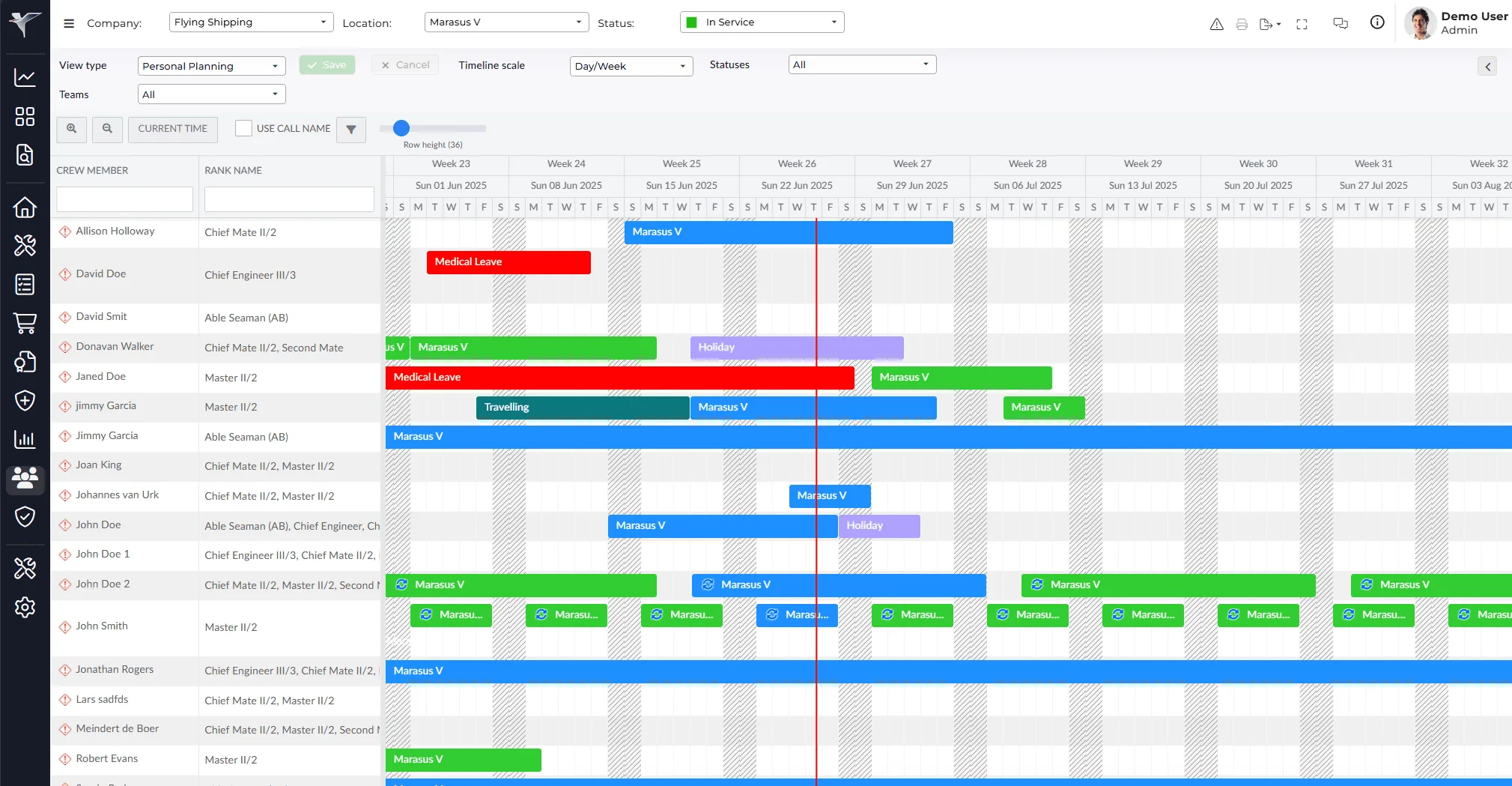Open the warning alerts triangle icon
The image size is (1512, 786).
(1216, 24)
